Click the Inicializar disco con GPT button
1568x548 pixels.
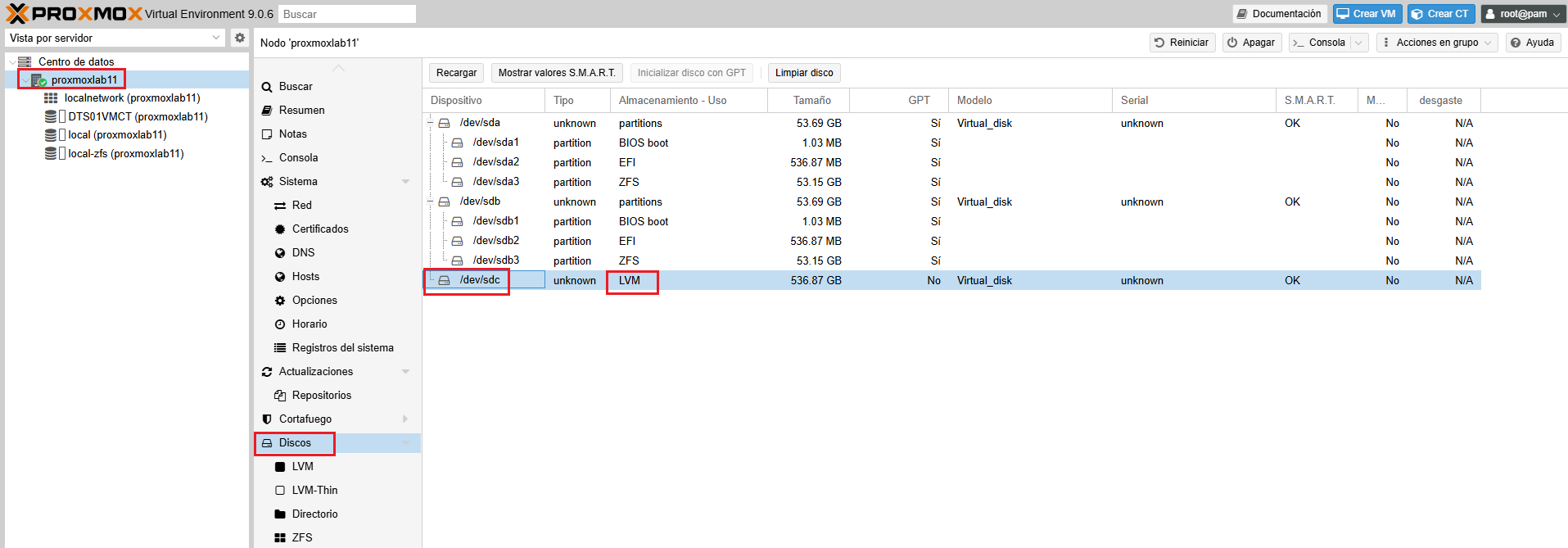691,73
